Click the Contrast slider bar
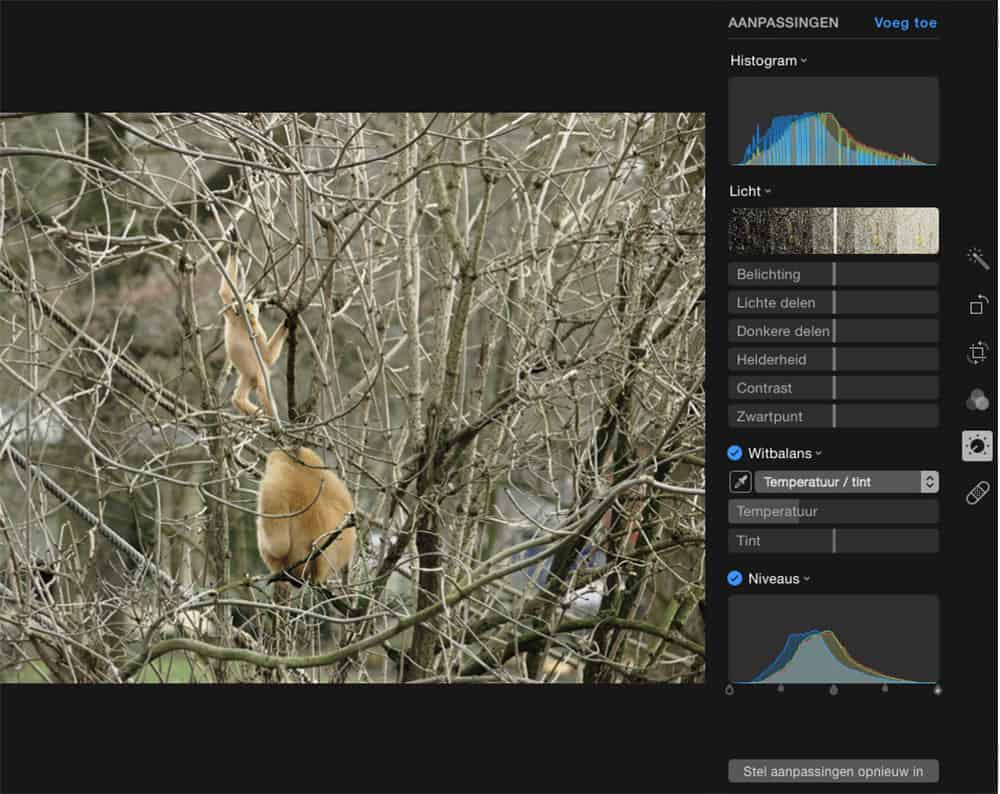 pos(833,388)
